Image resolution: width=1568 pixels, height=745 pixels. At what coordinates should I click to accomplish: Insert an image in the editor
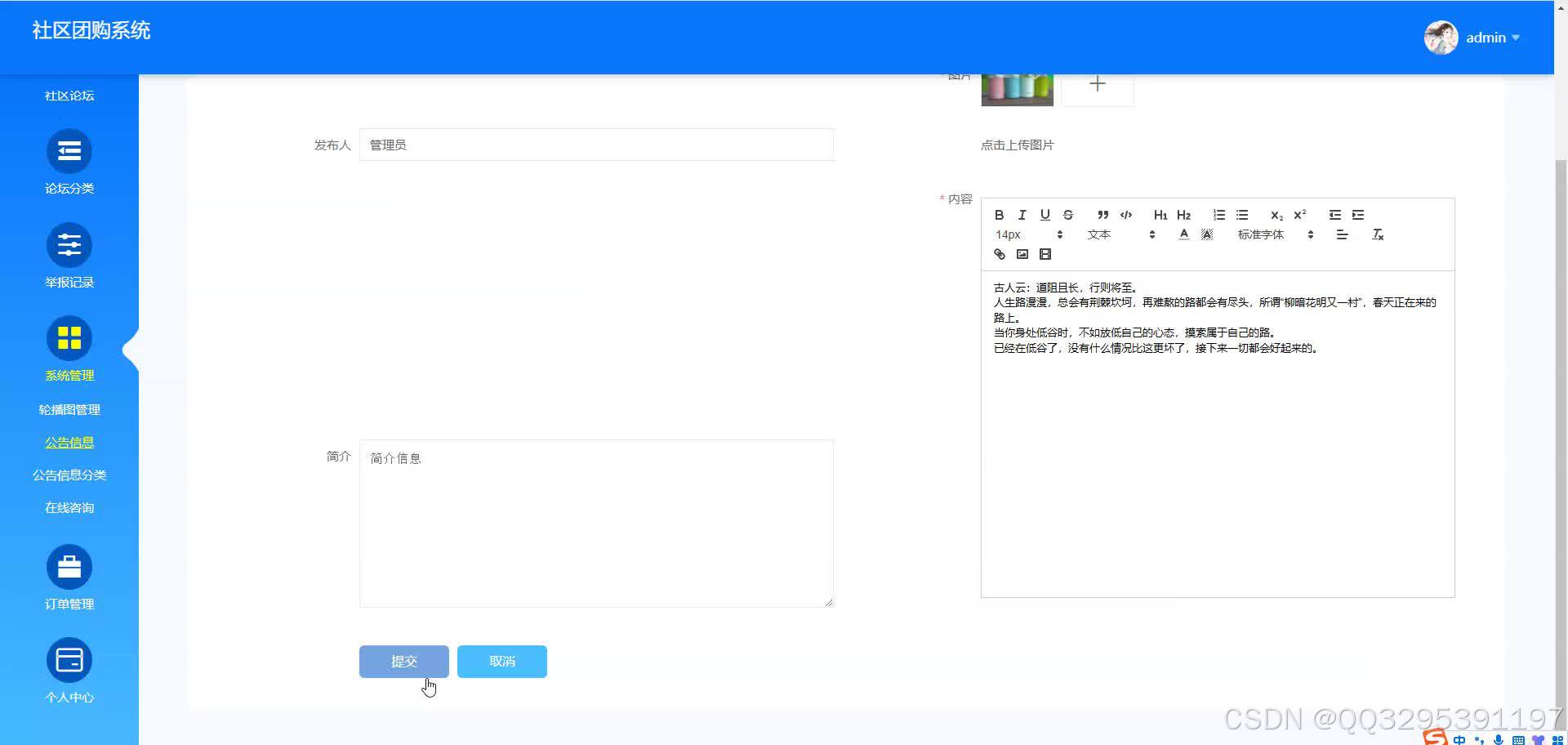pyautogui.click(x=1022, y=254)
